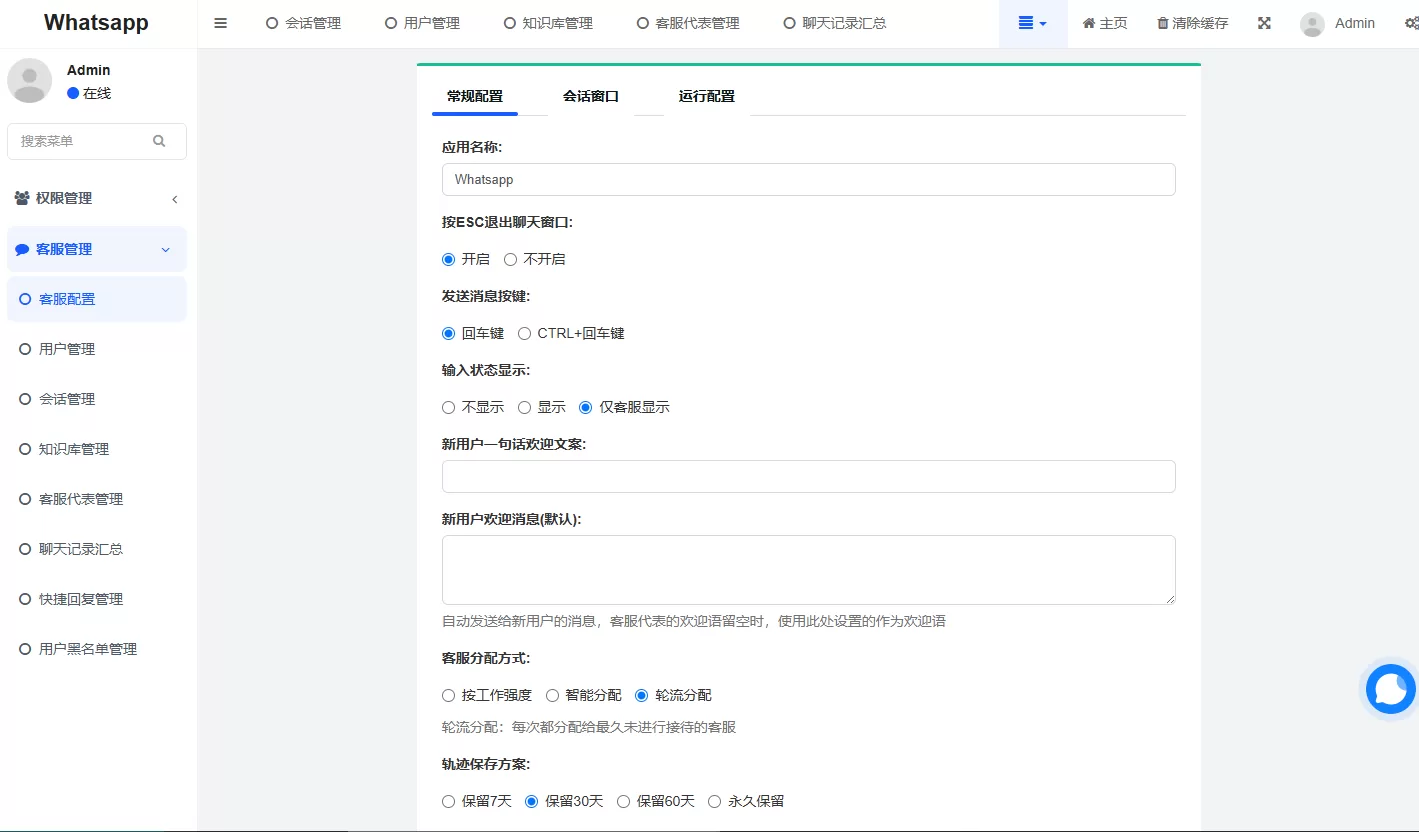
Task: Open 用户黑名单管理 in the sidebar
Action: (x=97, y=649)
